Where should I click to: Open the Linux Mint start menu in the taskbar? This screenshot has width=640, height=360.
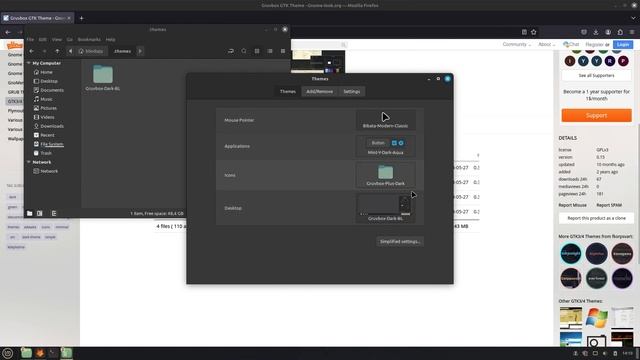[8, 353]
